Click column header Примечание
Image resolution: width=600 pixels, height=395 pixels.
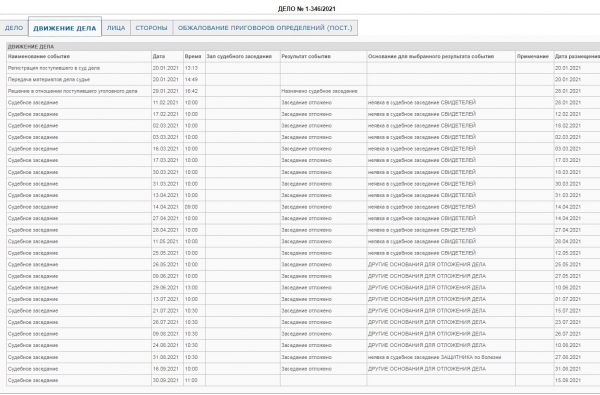click(x=533, y=57)
